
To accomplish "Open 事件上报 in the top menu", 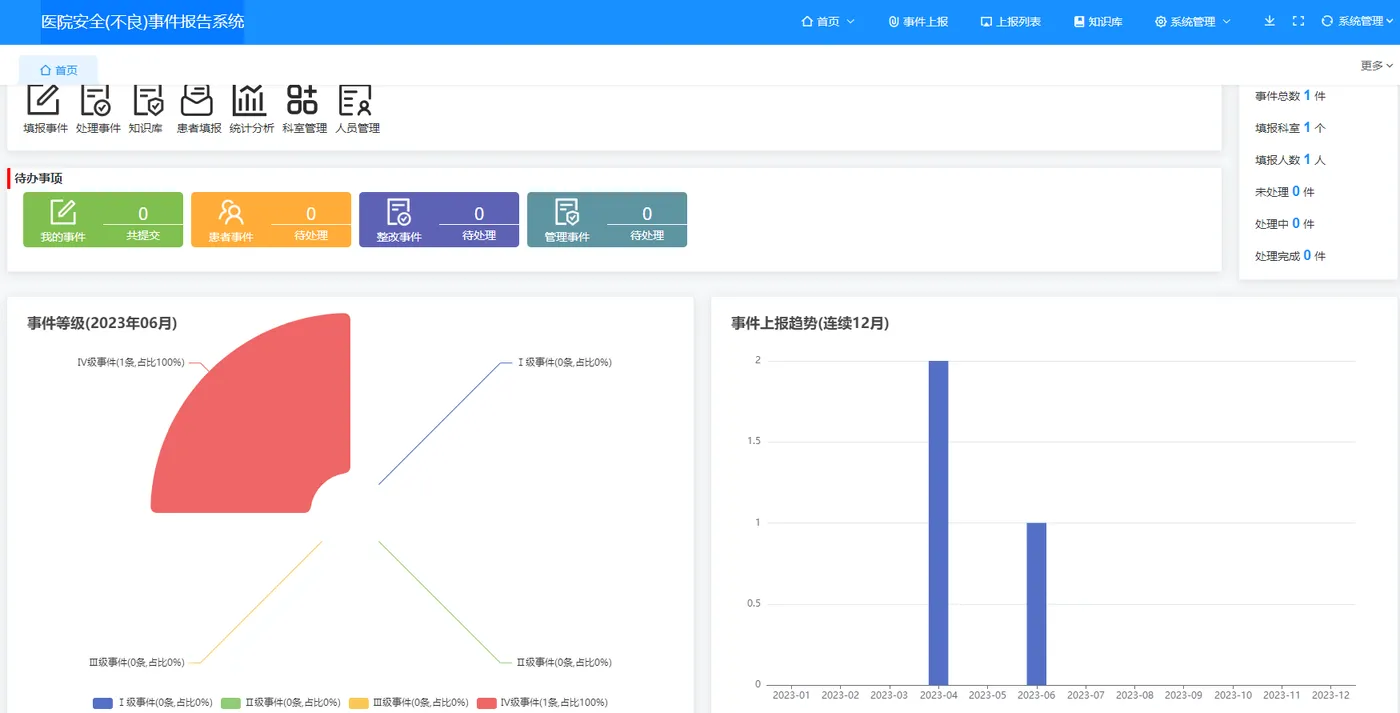I will click(918, 21).
